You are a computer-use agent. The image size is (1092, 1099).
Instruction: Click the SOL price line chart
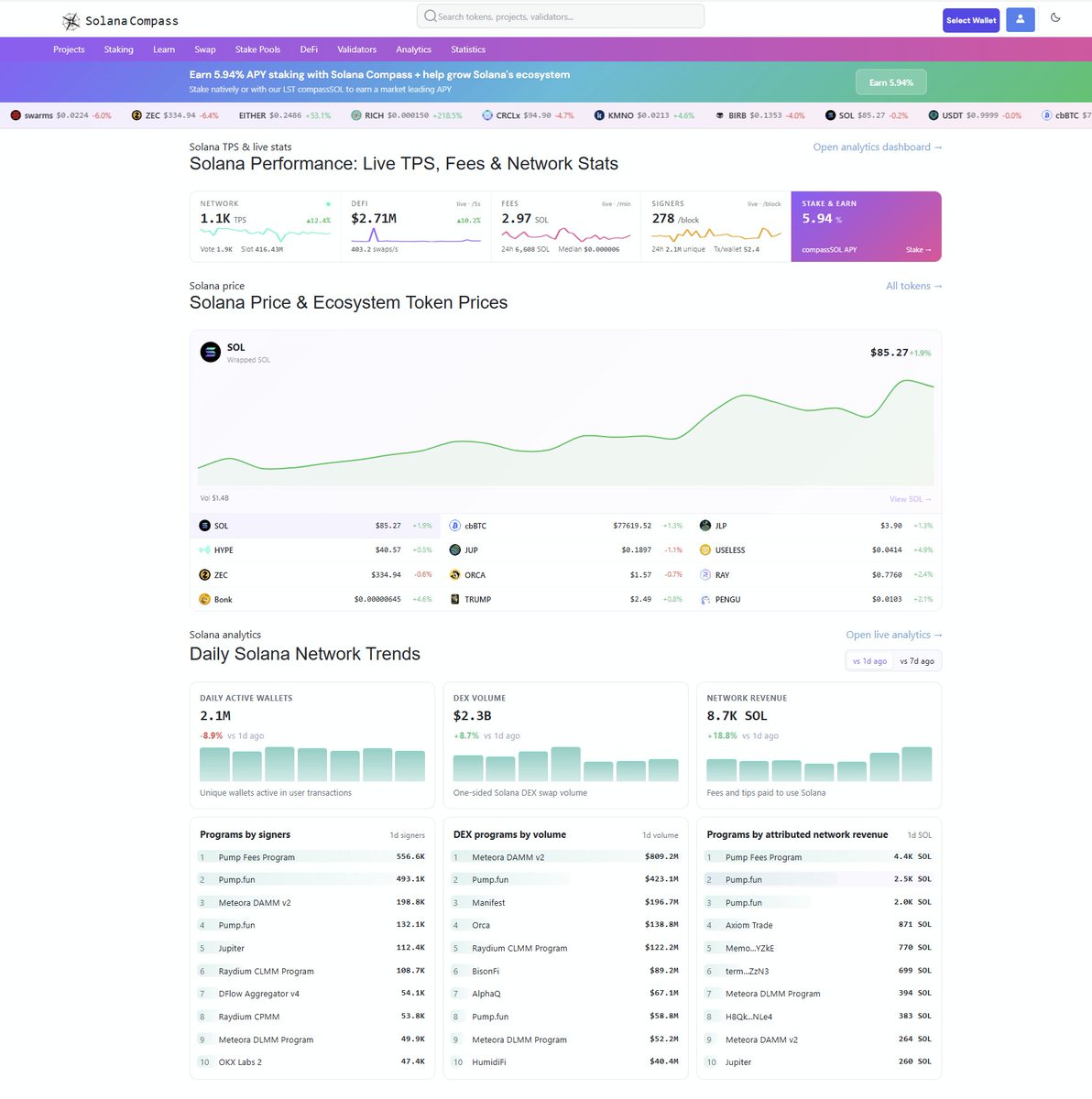coord(565,430)
